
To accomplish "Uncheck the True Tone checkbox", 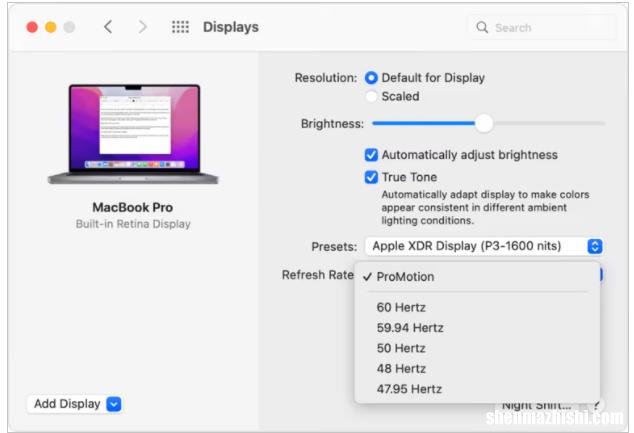I will 371,177.
